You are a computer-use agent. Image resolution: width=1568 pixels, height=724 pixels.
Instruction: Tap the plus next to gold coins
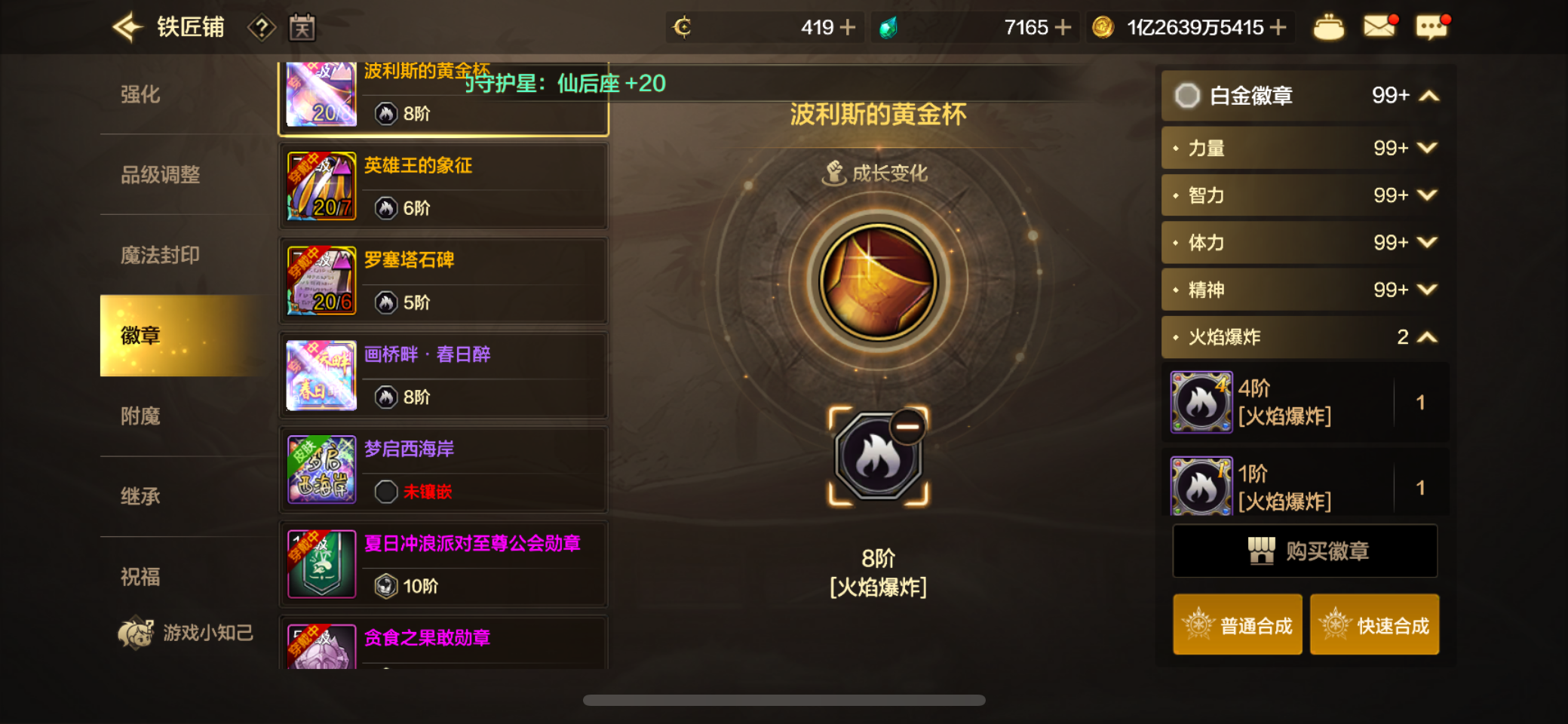click(1278, 28)
